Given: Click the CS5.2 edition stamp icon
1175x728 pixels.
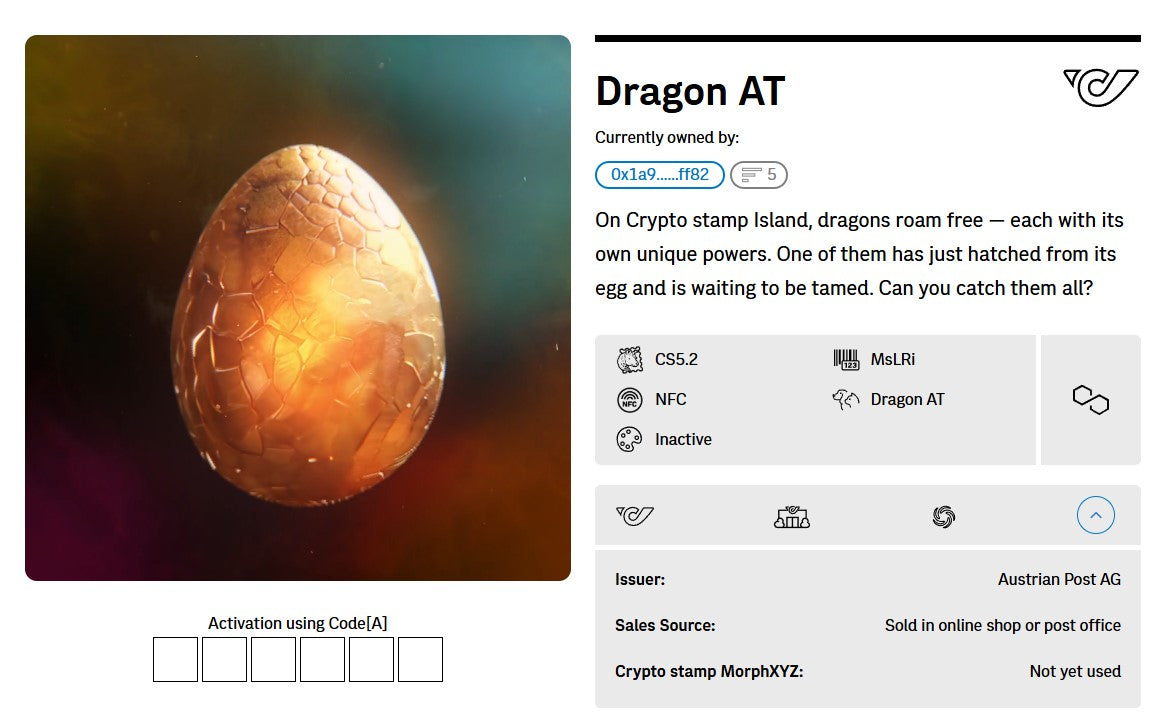Looking at the screenshot, I should 629,359.
